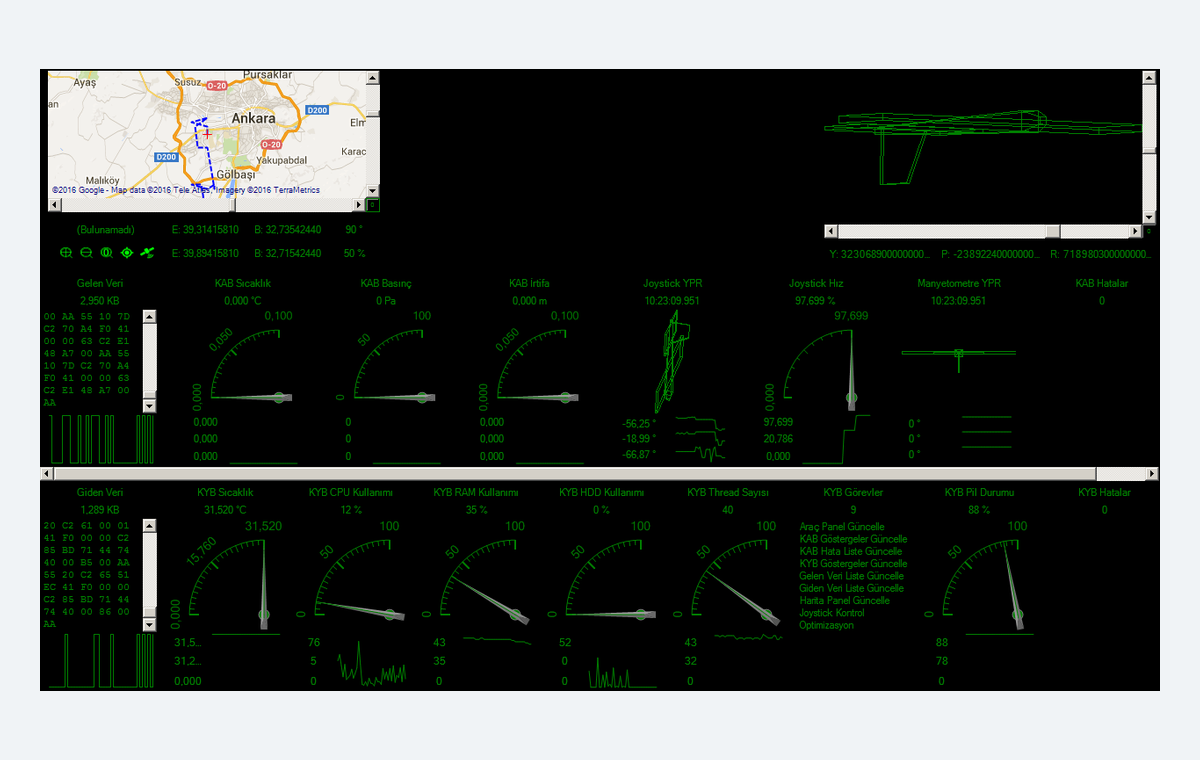Click the map horizontal scrollbar thumb
1200x760 pixels.
click(x=234, y=205)
